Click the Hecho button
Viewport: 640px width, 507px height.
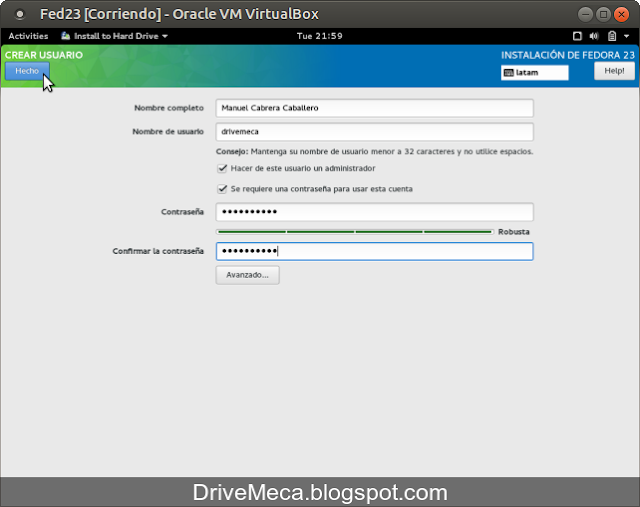coord(27,71)
